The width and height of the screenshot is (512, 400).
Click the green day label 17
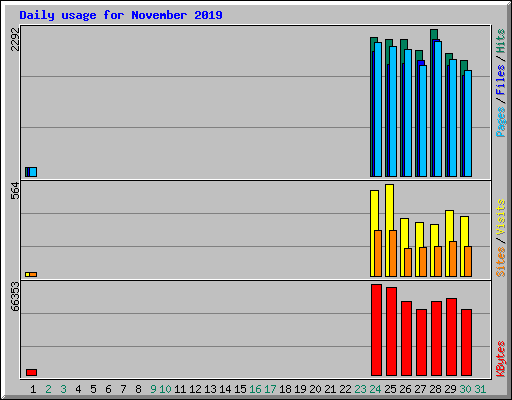click(x=270, y=389)
